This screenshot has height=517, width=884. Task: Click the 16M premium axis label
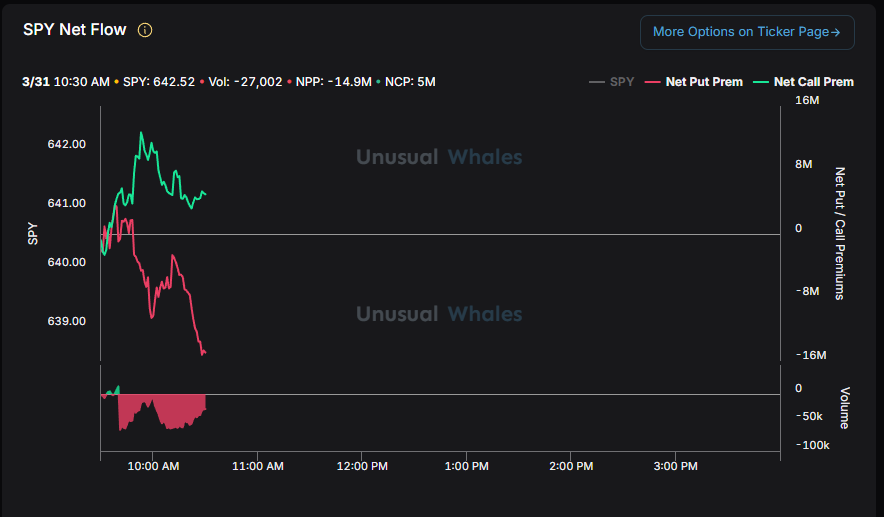click(x=807, y=100)
